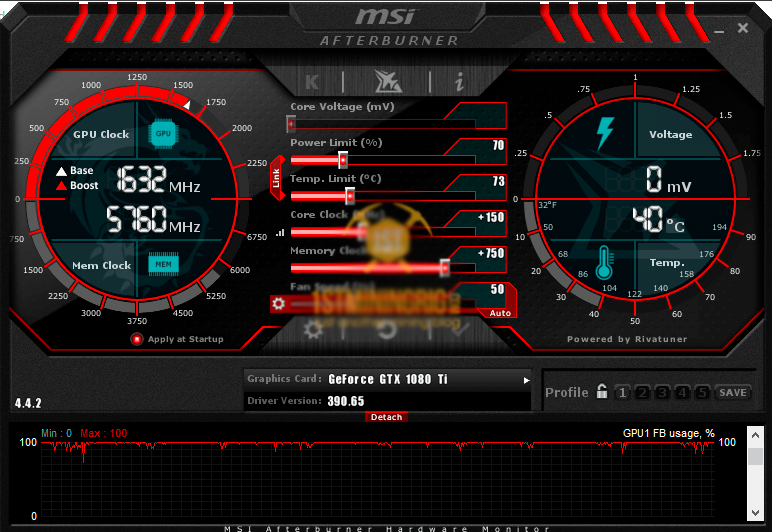Click the Min : 0 graph label

click(56, 433)
